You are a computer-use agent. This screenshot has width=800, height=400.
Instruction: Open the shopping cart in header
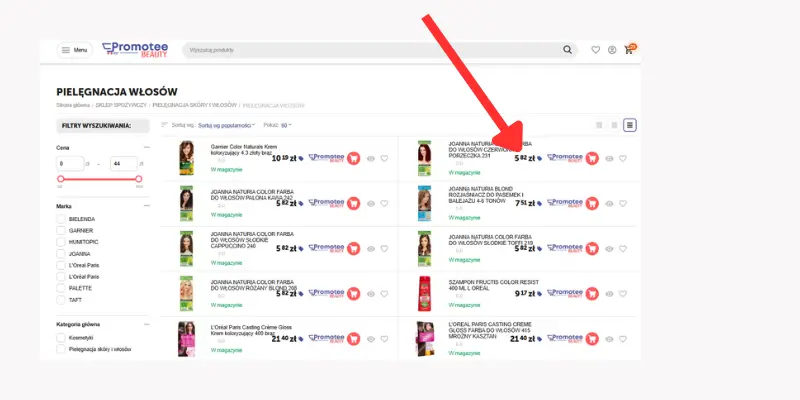pos(629,50)
